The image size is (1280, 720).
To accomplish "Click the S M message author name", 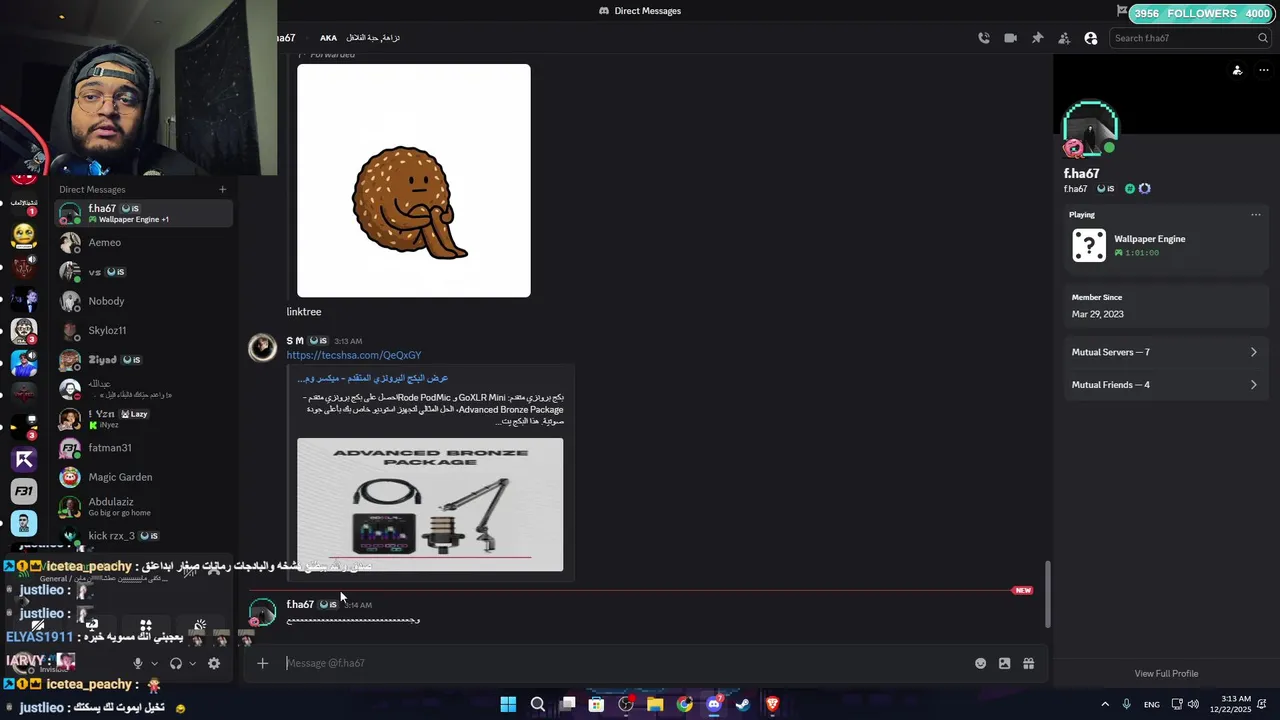I will point(295,341).
